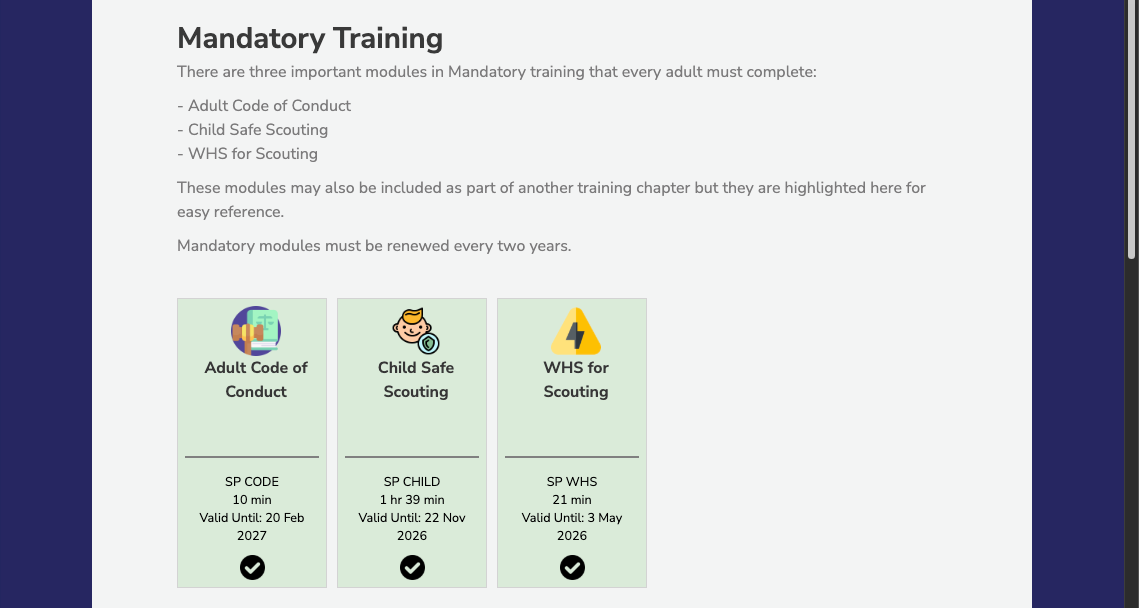The height and width of the screenshot is (608, 1139).
Task: Click the '- WHS for Scouting' list item
Action: [x=247, y=154]
